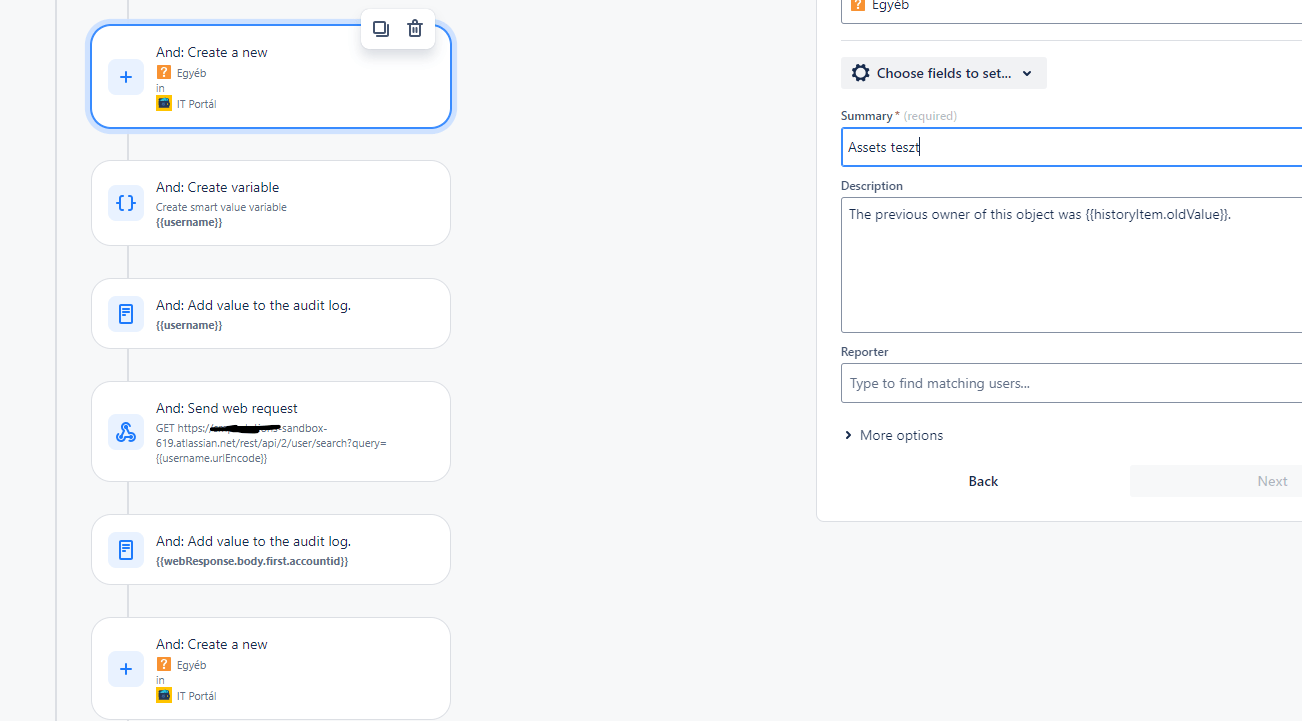Click the trash icon to delete component
The width and height of the screenshot is (1302, 721).
click(x=415, y=29)
